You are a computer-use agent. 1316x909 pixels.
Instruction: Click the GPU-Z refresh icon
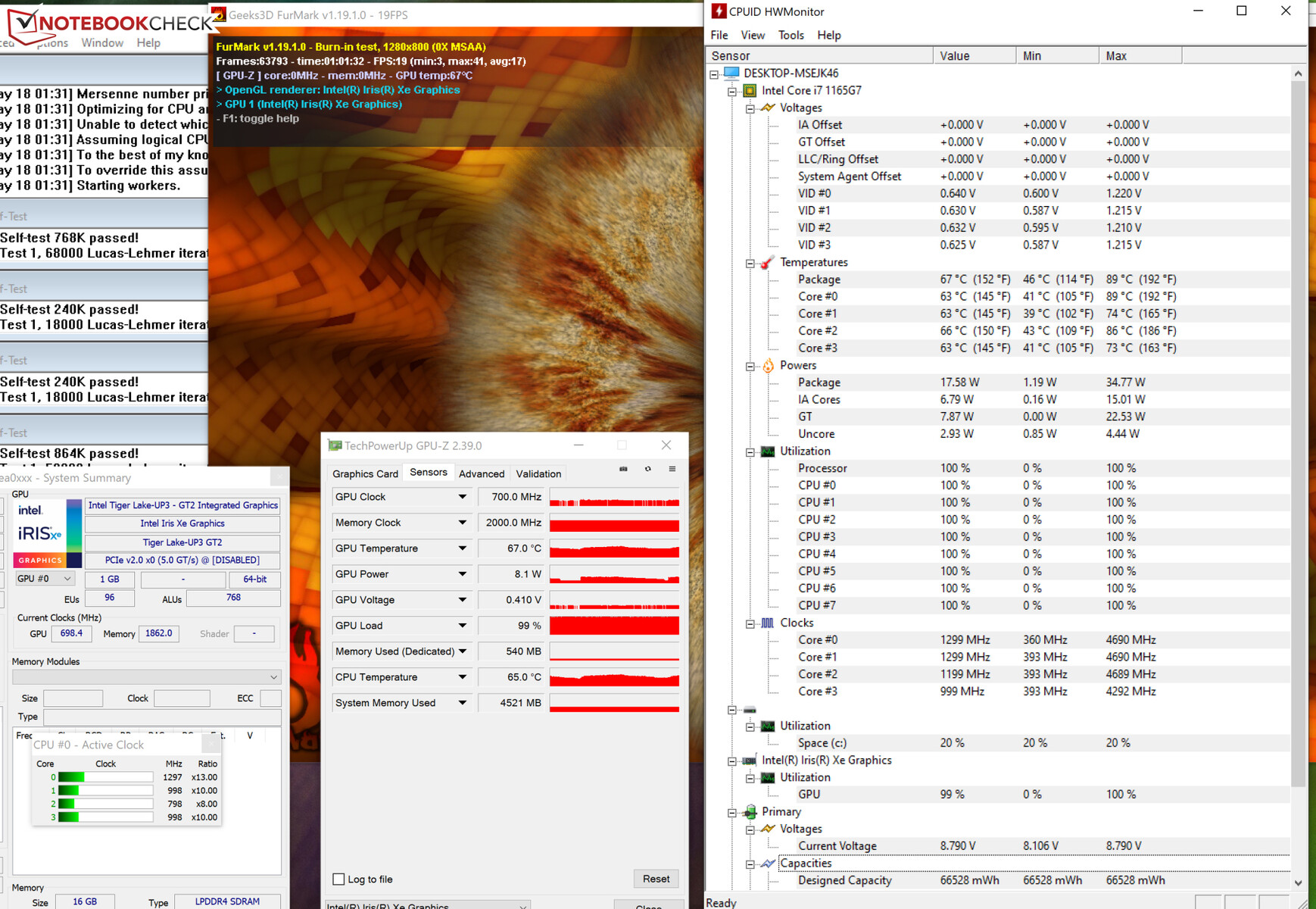click(647, 469)
